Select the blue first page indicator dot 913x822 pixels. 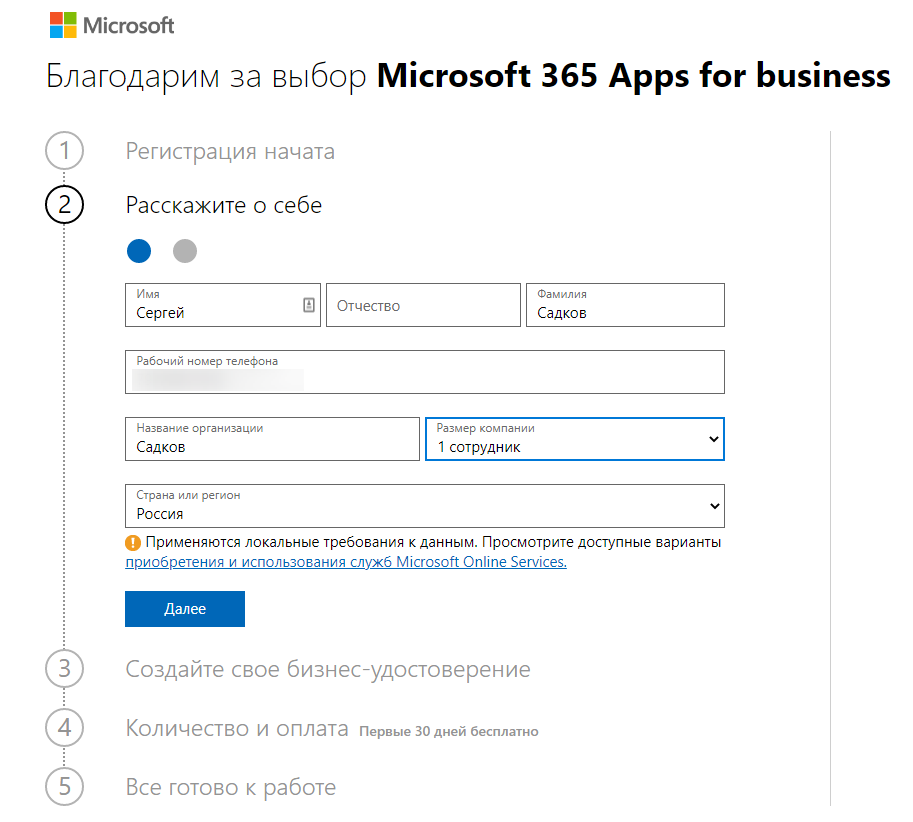(x=139, y=251)
